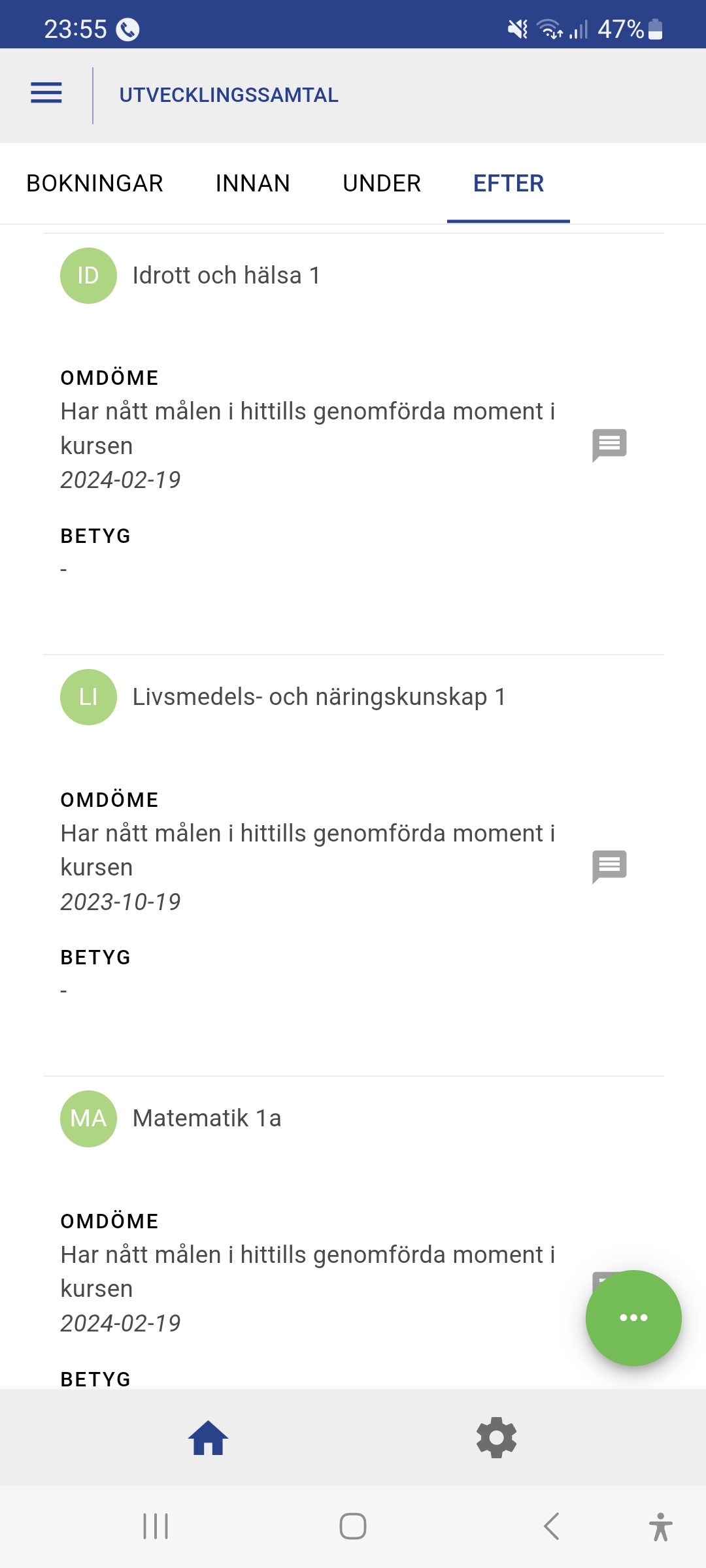Go to the home screen icon
This screenshot has width=706, height=1568.
(209, 1438)
